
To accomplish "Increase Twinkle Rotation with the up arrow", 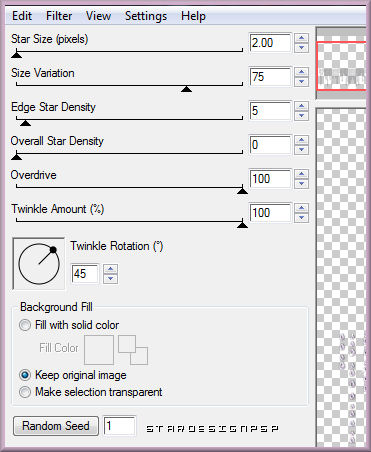I will click(110, 269).
